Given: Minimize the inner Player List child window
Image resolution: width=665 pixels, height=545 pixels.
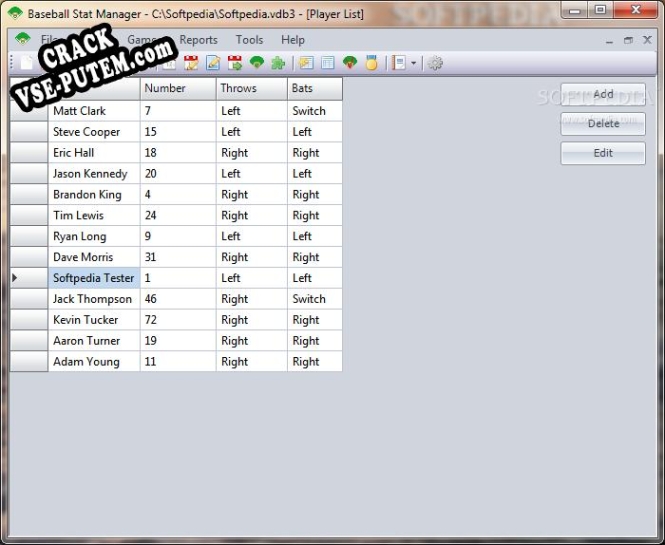Looking at the screenshot, I should point(609,41).
